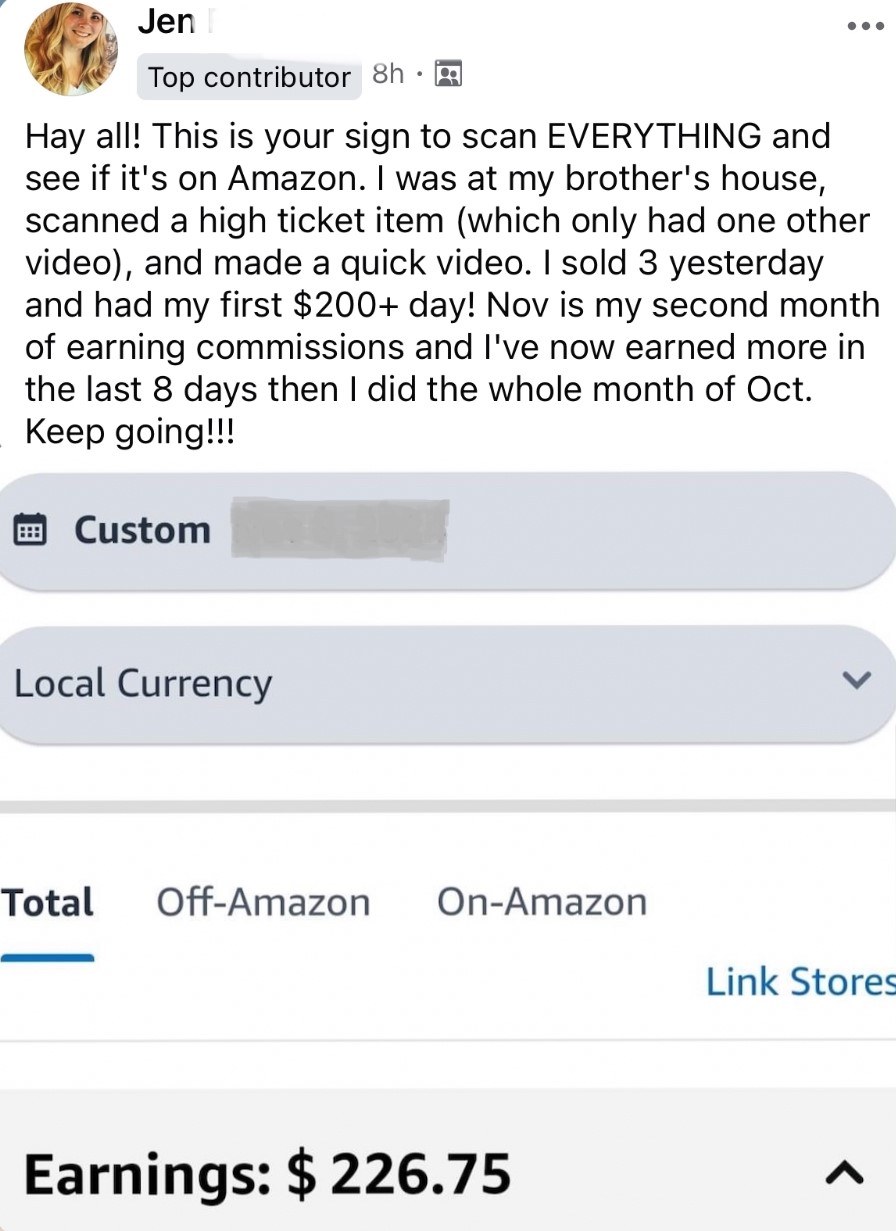Open the post options three-dot menu
Viewport: 896px width, 1231px height.
864,27
